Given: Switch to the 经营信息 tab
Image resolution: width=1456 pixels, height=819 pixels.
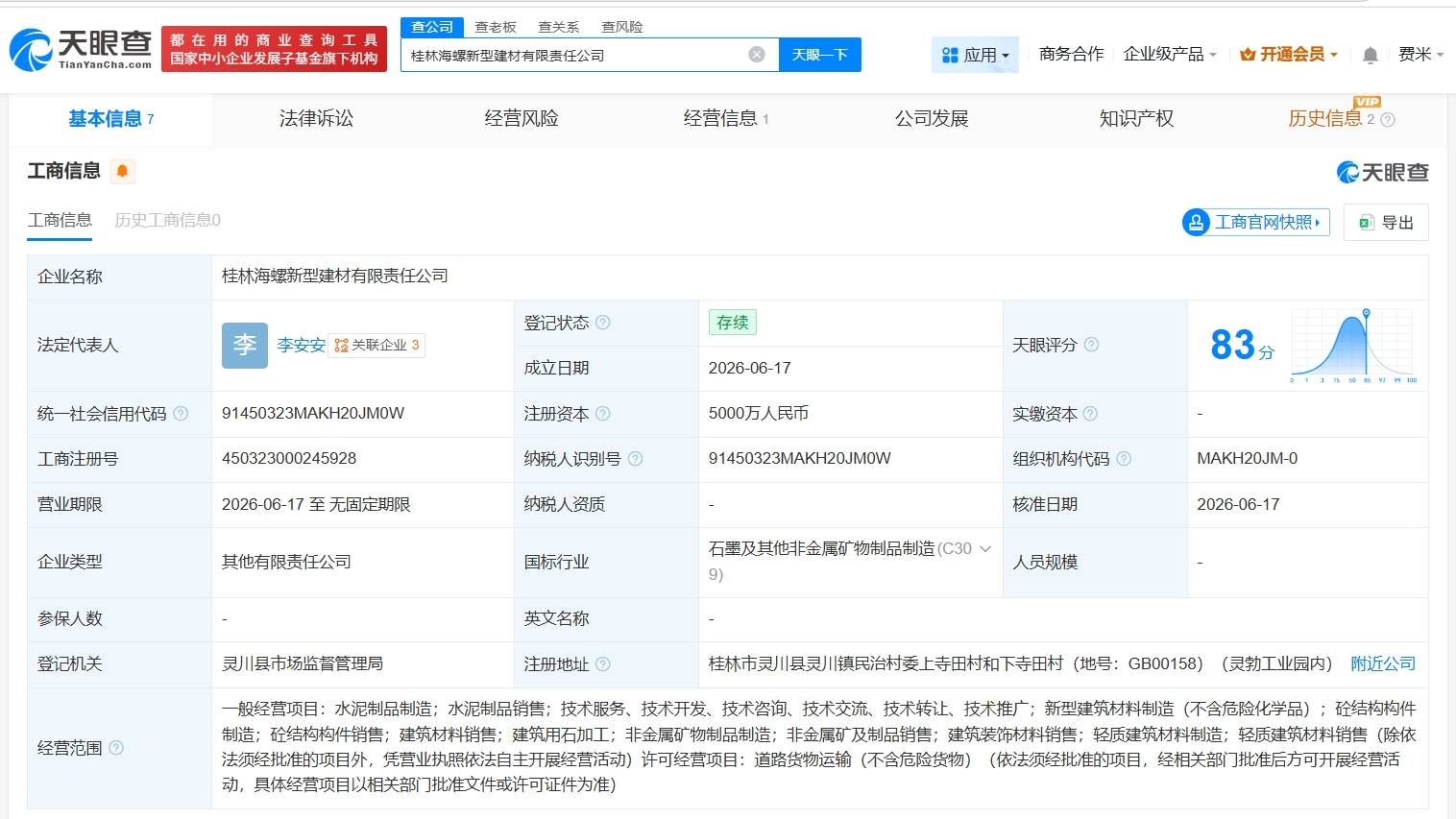Looking at the screenshot, I should tap(726, 119).
